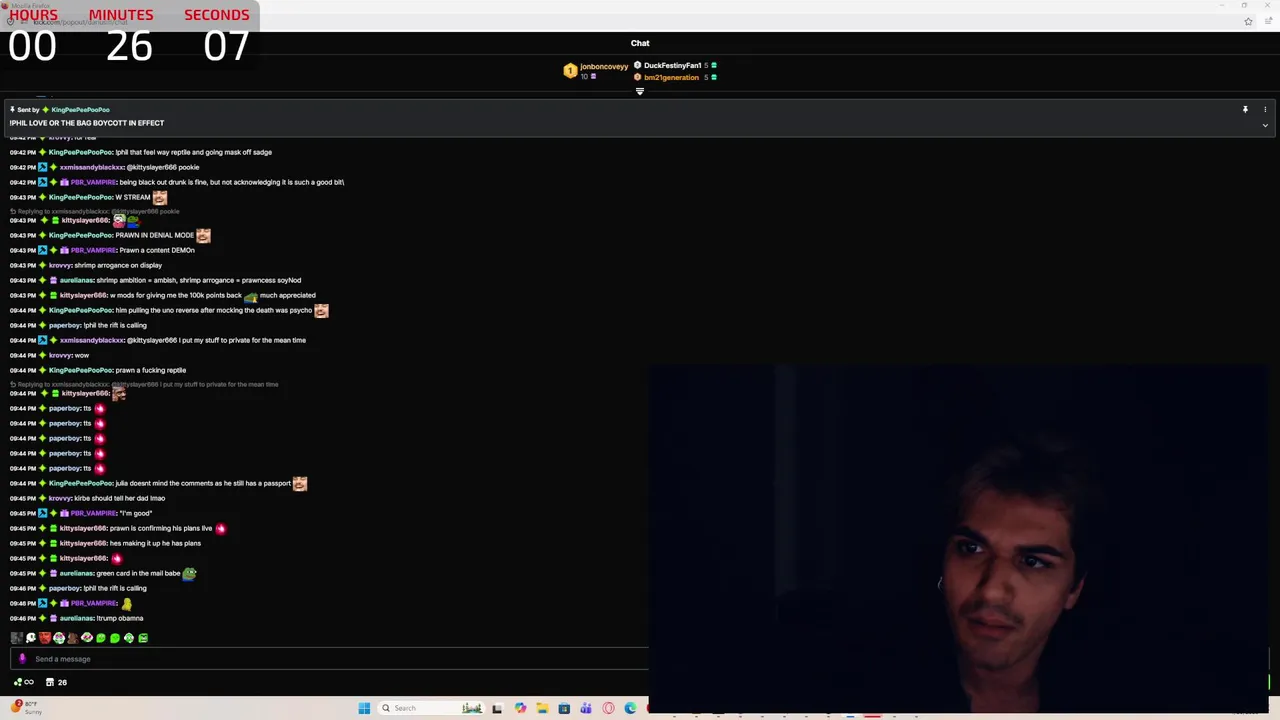Click frog emote after 'green card in the mail babe'
Screen dimensions: 1280x720
[190, 573]
